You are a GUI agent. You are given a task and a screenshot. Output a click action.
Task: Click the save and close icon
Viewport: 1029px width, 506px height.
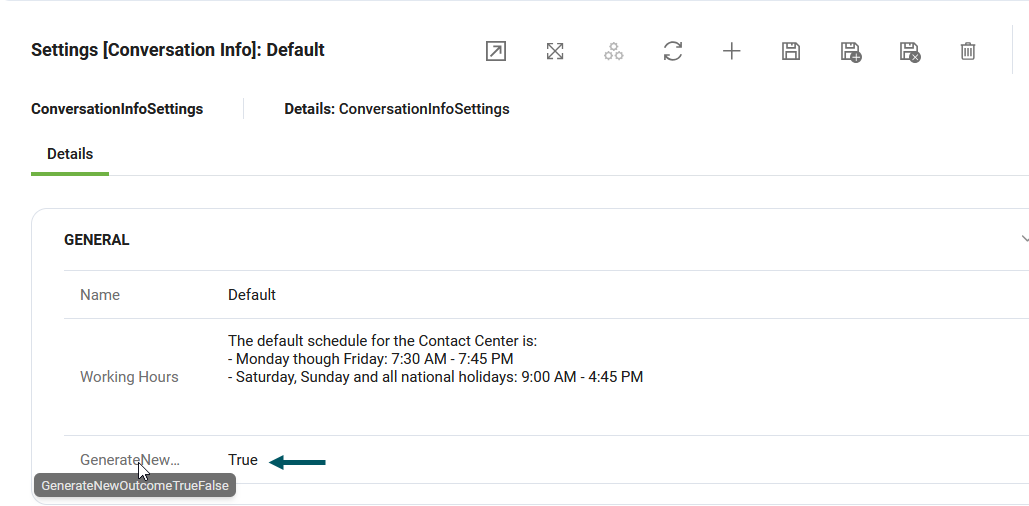pos(909,52)
